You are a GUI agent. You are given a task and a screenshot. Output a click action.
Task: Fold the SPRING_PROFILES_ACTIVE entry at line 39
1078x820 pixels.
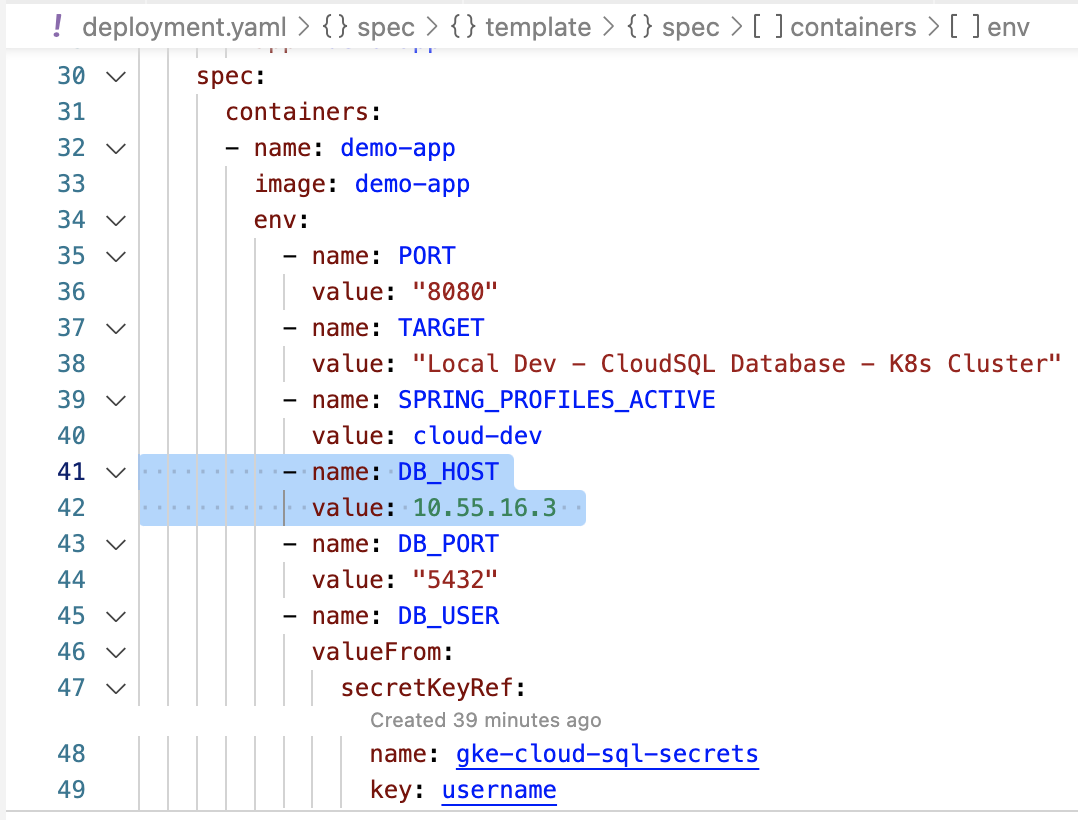(x=116, y=400)
